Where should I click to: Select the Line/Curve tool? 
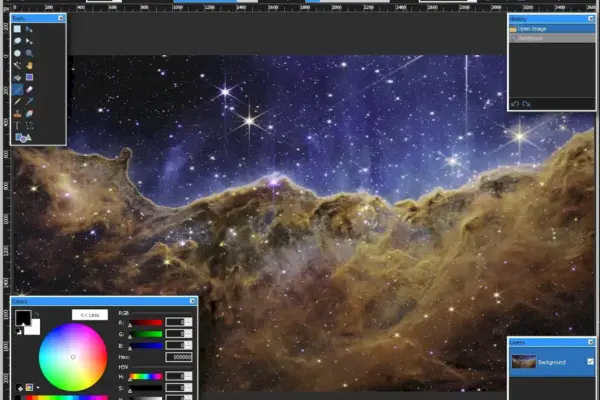[29, 126]
